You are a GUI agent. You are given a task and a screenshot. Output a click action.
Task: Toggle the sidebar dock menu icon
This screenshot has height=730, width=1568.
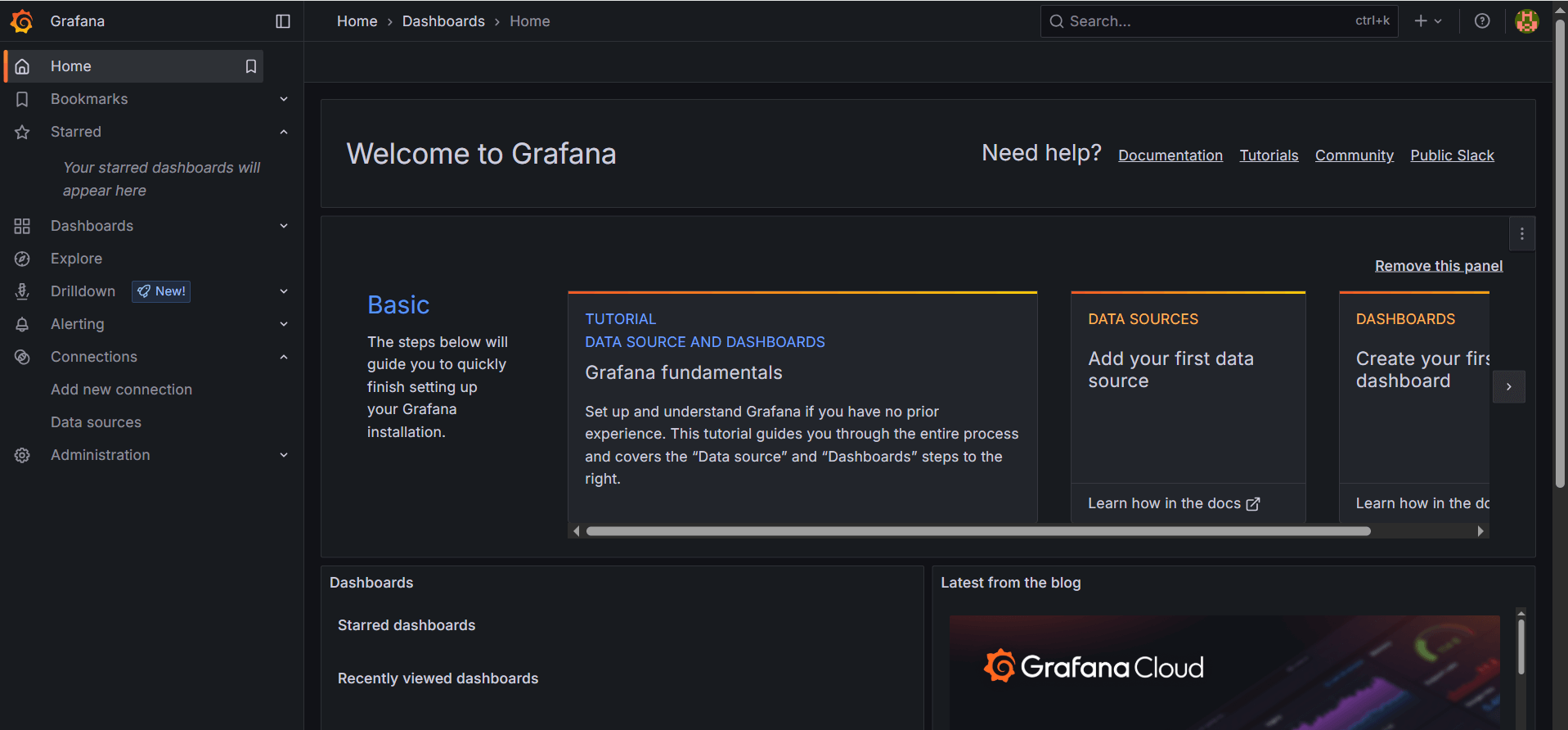[283, 21]
